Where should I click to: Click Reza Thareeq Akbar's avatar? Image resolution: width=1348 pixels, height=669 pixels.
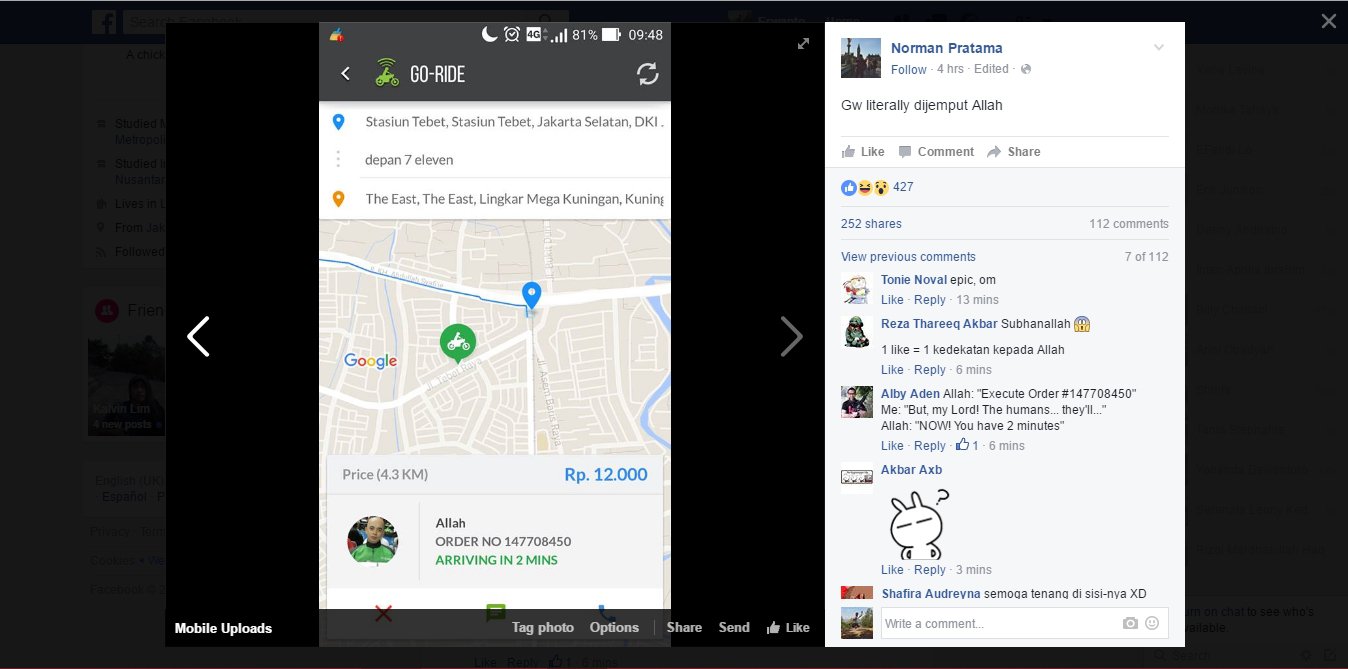pyautogui.click(x=857, y=333)
